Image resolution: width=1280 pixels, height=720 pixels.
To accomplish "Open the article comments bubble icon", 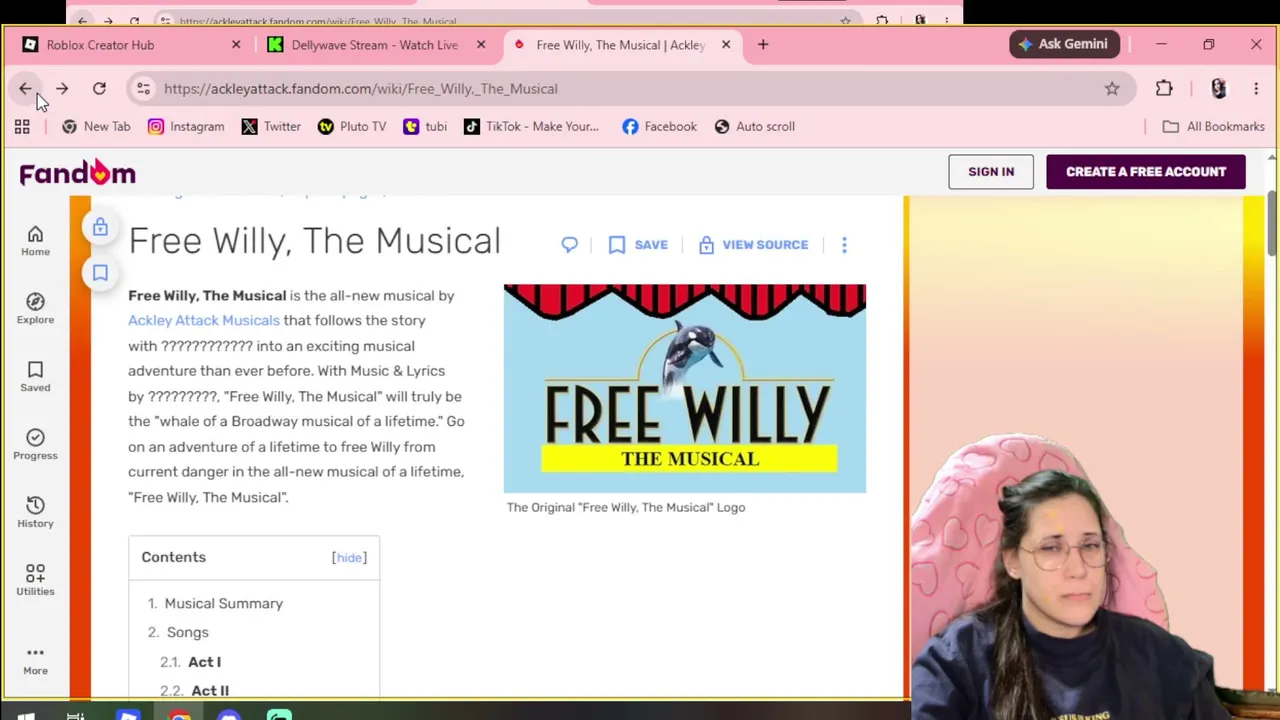I will [x=569, y=244].
